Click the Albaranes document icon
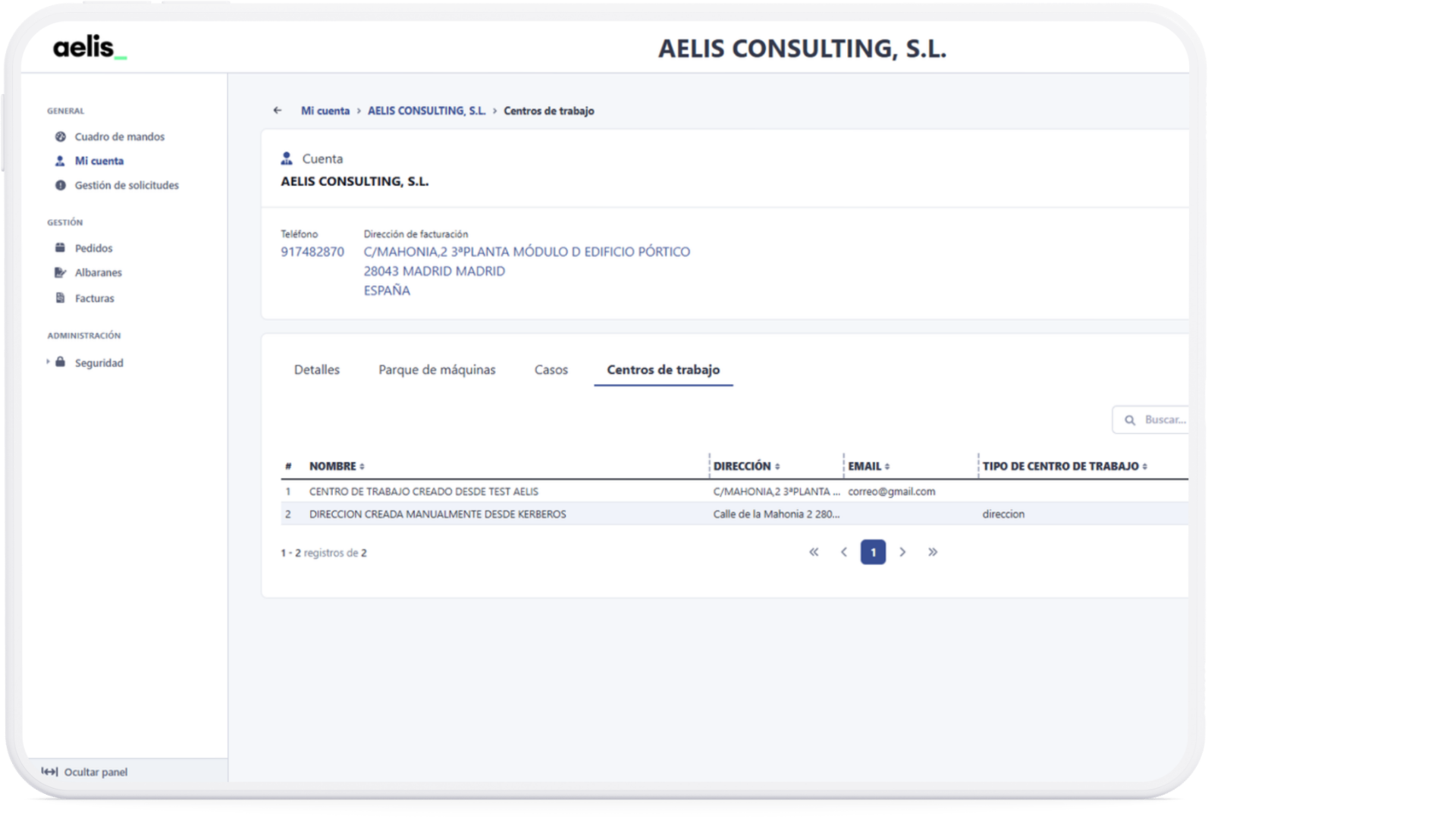 point(61,272)
